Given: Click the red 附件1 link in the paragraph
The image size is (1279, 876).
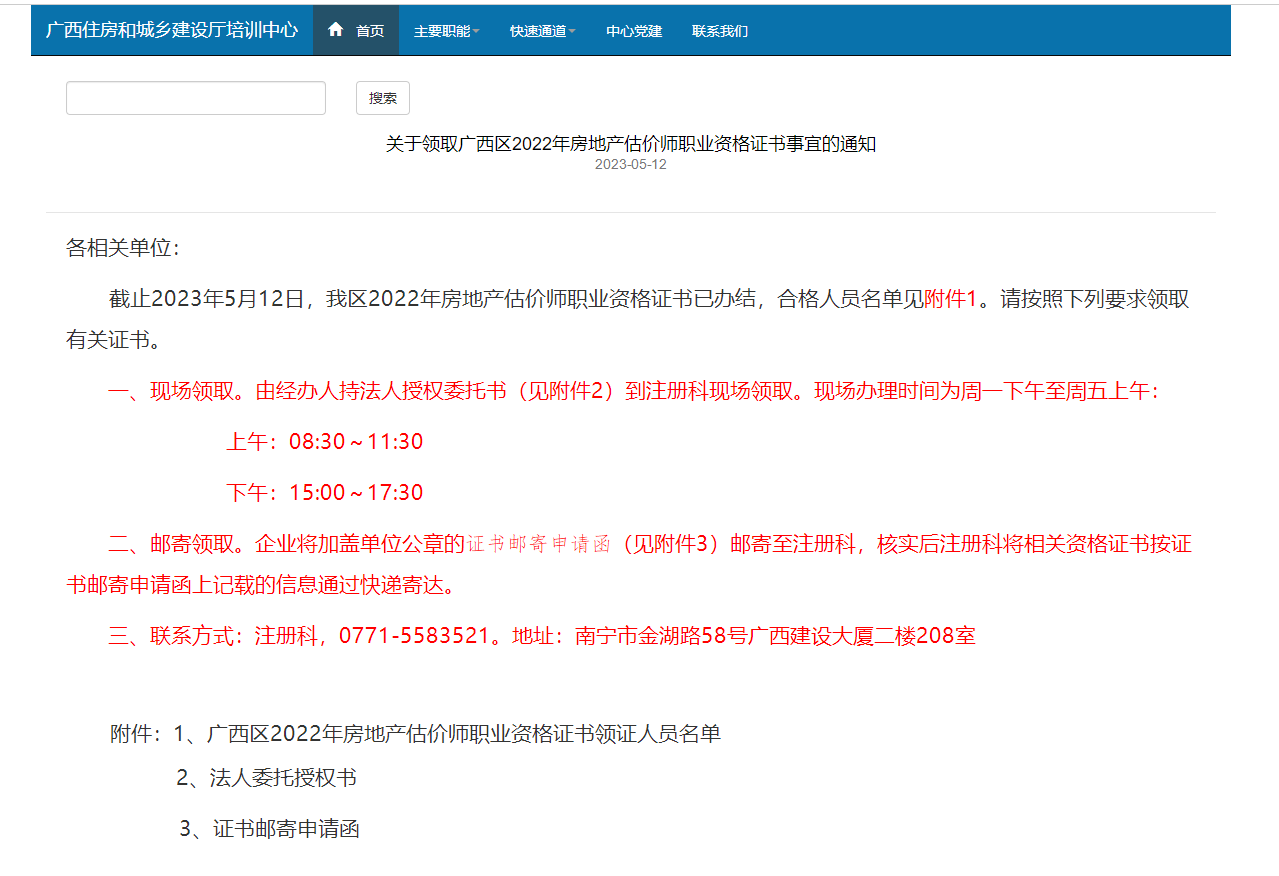Looking at the screenshot, I should pyautogui.click(x=949, y=299).
